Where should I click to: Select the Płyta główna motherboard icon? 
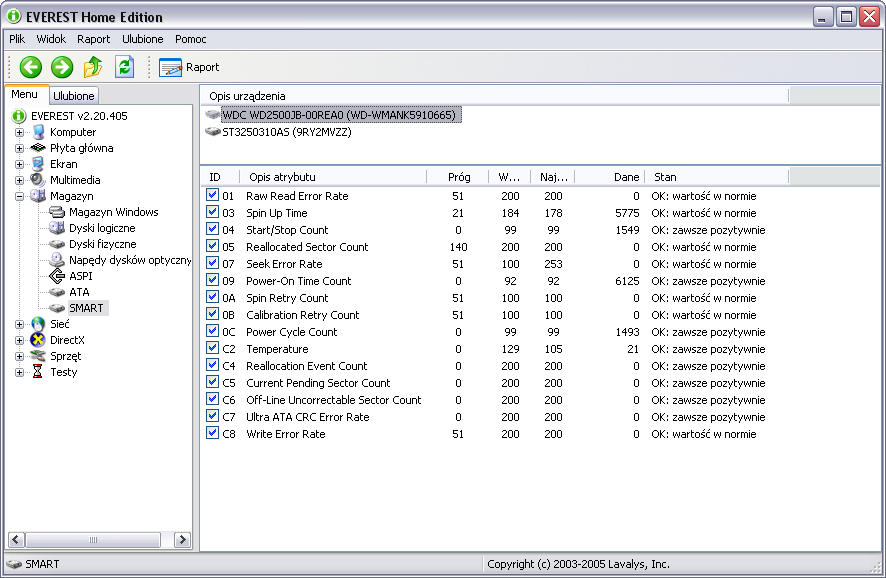(x=38, y=148)
